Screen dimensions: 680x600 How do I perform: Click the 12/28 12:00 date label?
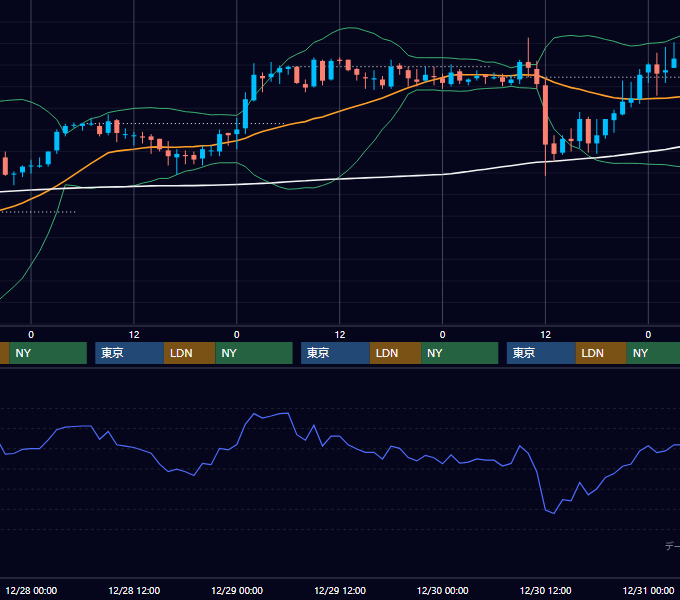134,590
